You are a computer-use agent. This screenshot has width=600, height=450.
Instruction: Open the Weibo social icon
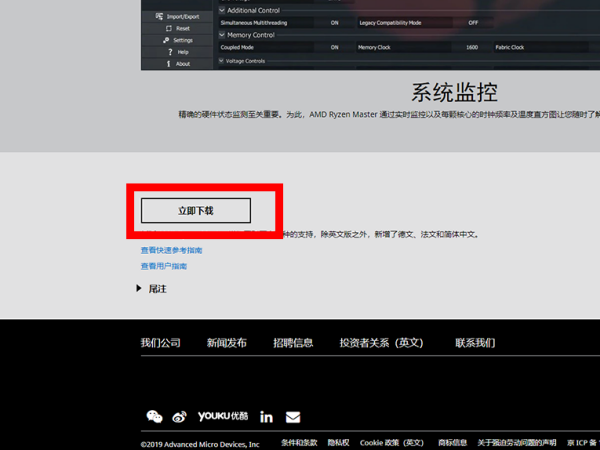point(180,416)
